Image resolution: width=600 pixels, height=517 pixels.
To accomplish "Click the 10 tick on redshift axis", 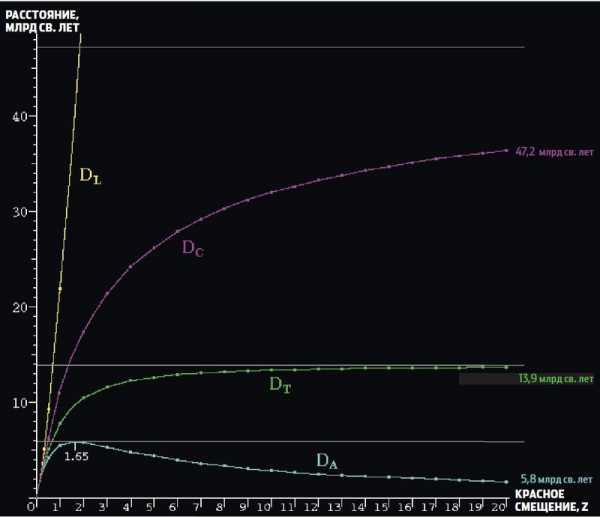I will [264, 507].
